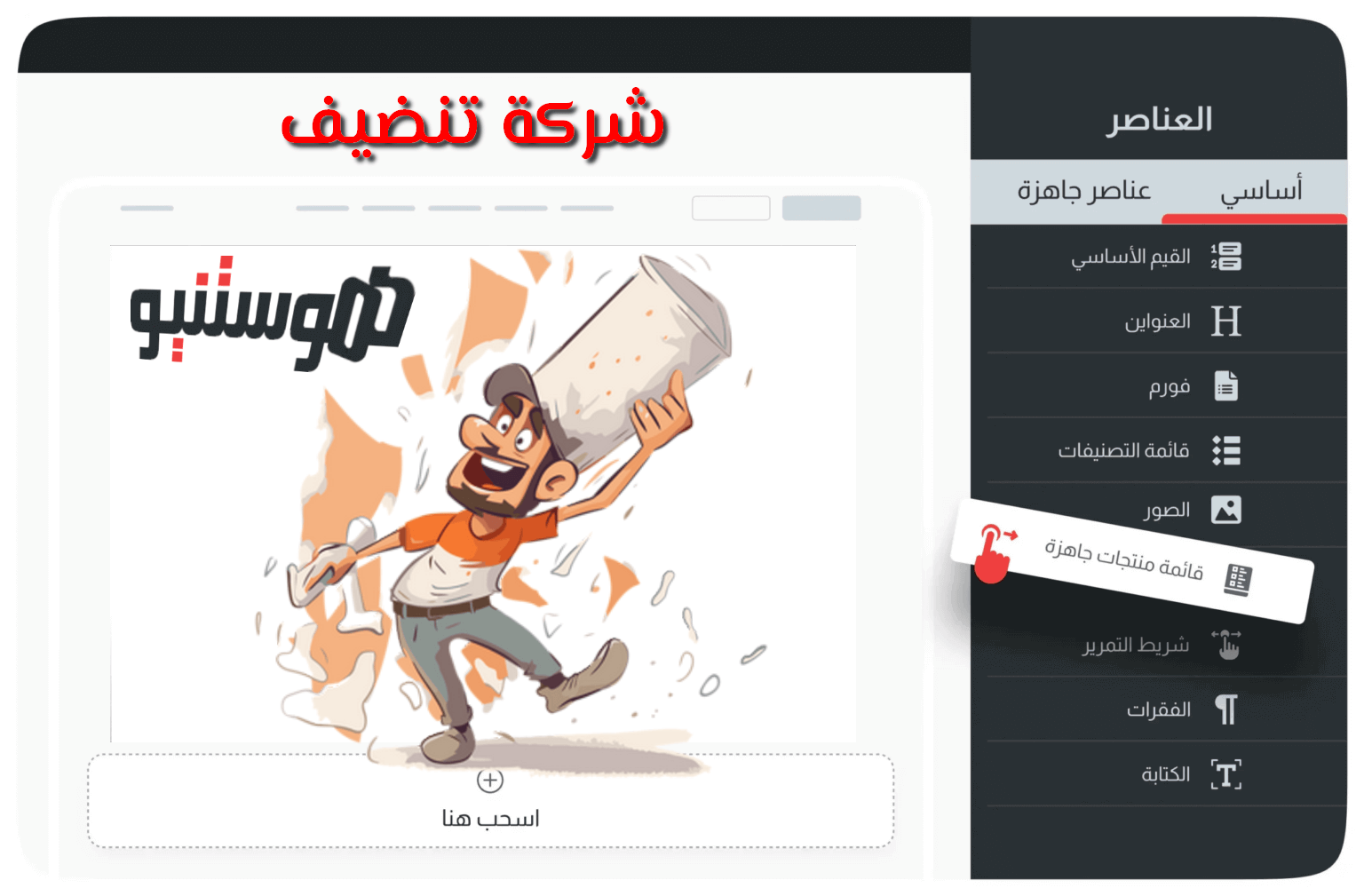Click the ready products list icon

pos(1238,580)
